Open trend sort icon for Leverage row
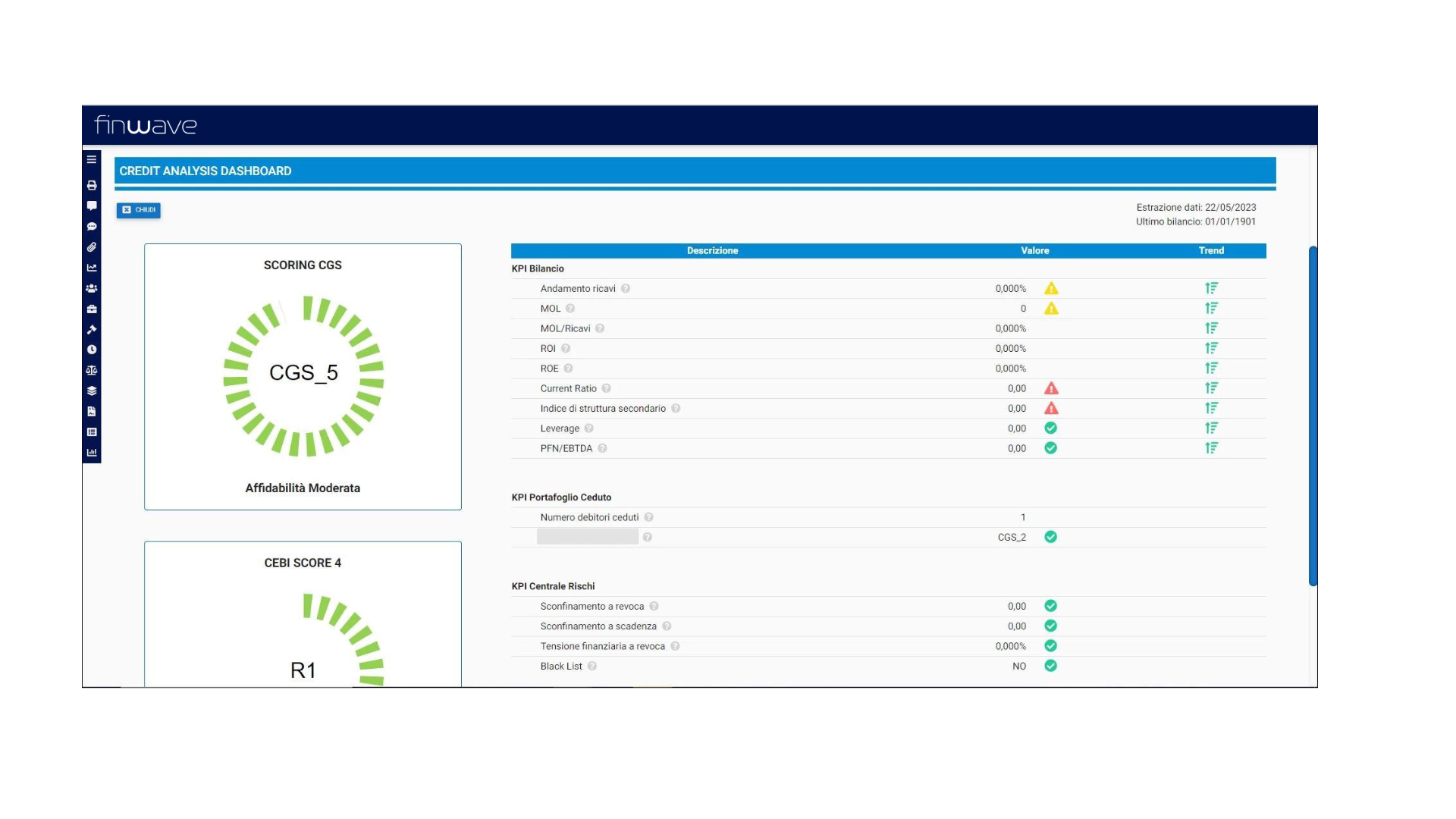Image resolution: width=1456 pixels, height=819 pixels. 1211,428
